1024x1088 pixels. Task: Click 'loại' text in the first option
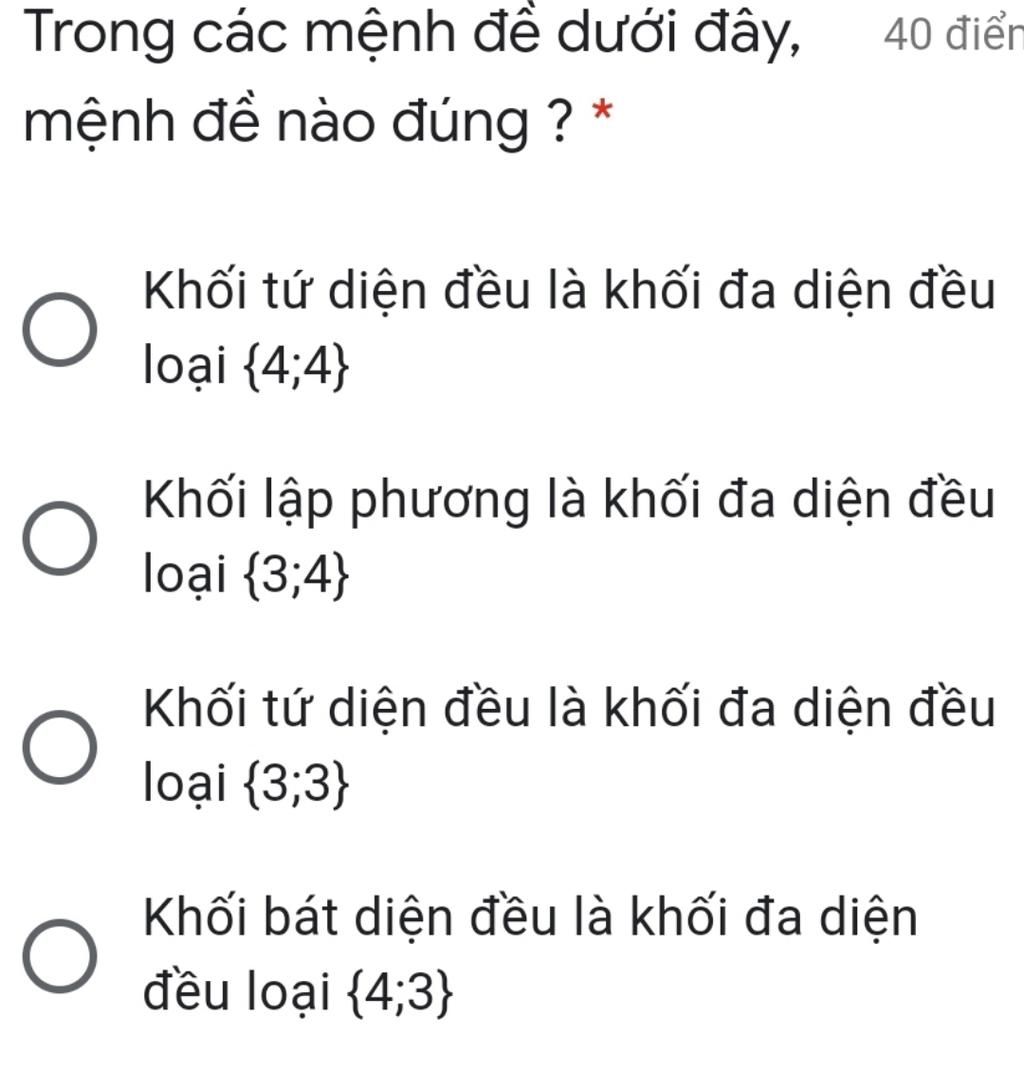coord(185,368)
